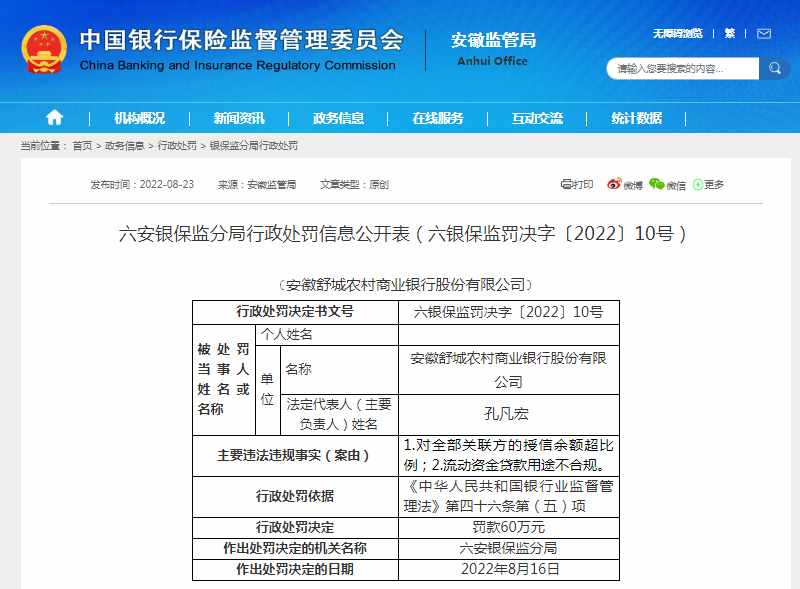Click 安徽监管局 Anhui Office title
The width and height of the screenshot is (800, 589).
tap(493, 48)
